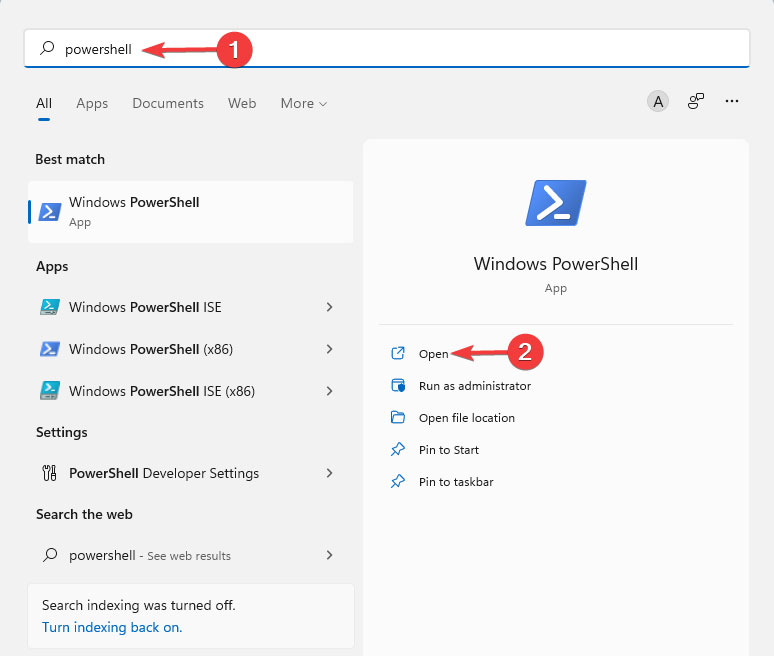Screen dimensions: 774x656
Task: Expand Windows PowerShell (x86) chevron
Action: pyautogui.click(x=329, y=349)
